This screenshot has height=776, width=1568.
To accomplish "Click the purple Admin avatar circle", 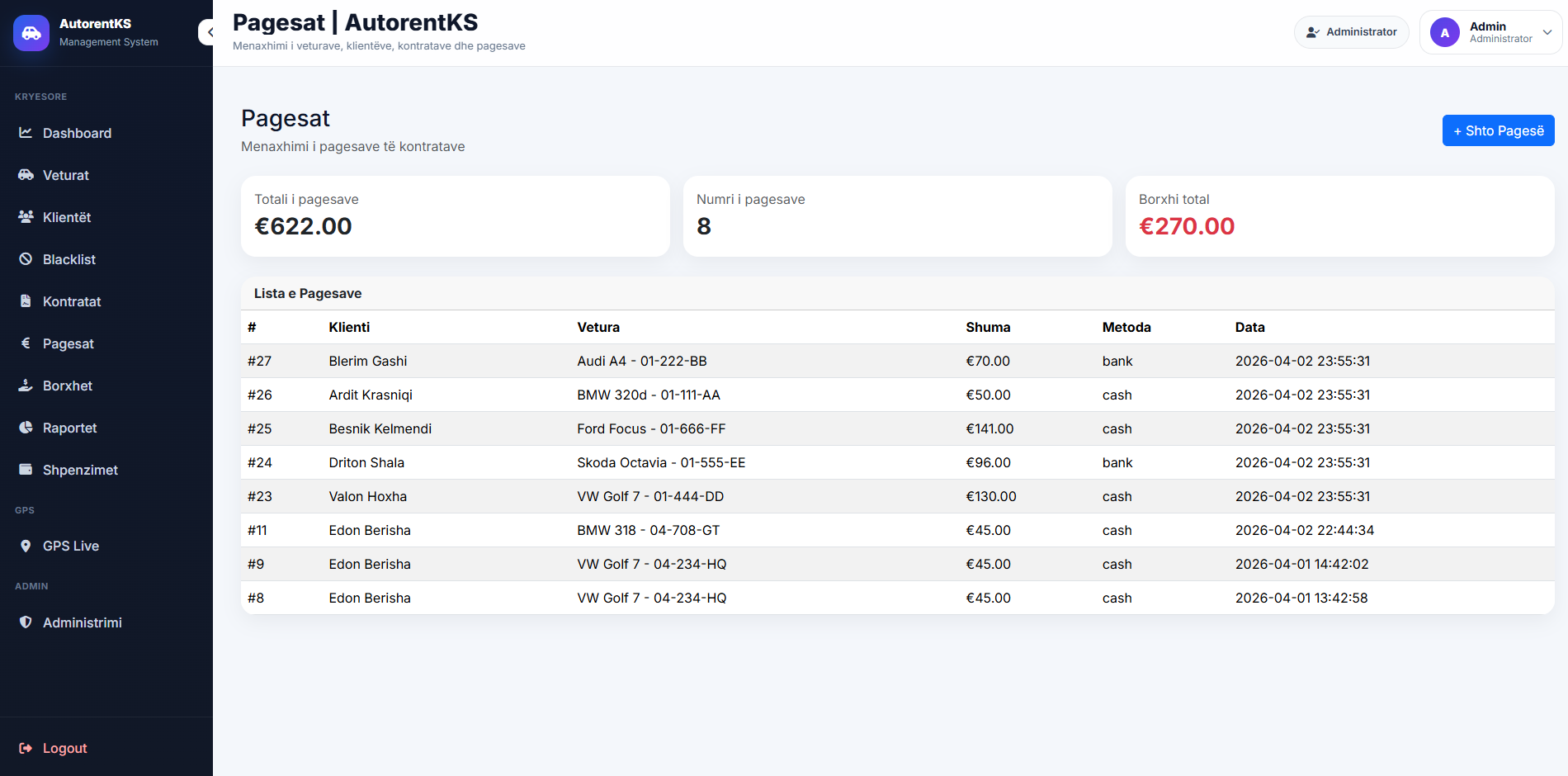I will (x=1445, y=32).
